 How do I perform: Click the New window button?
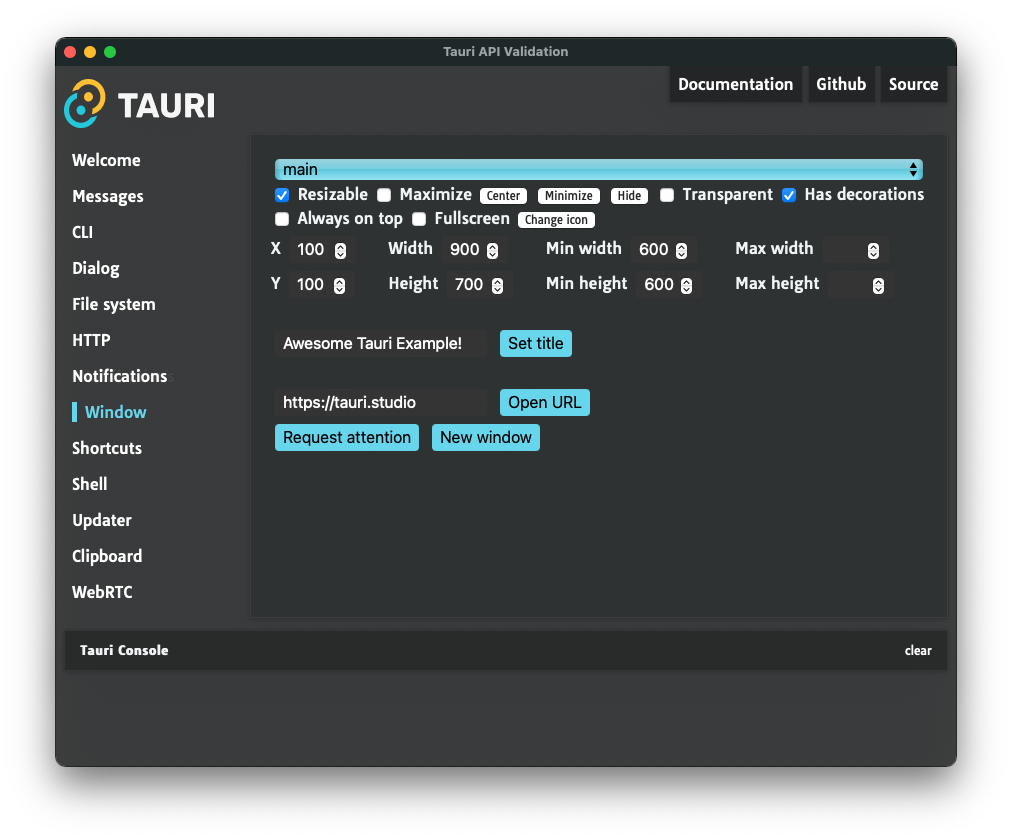tap(485, 438)
